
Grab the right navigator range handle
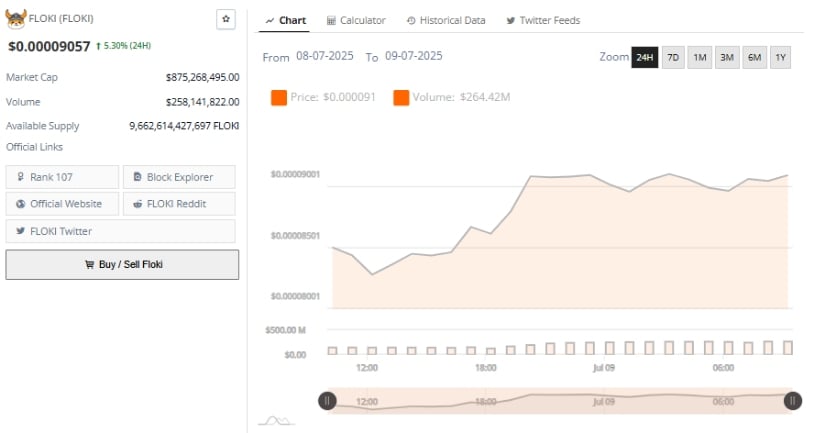click(x=792, y=401)
